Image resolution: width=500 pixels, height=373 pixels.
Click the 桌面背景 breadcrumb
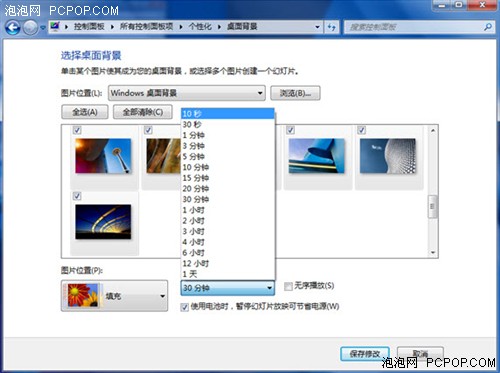point(242,27)
